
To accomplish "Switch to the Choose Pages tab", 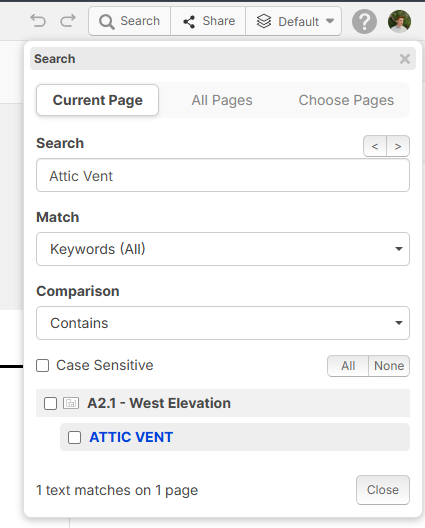I will click(346, 100).
